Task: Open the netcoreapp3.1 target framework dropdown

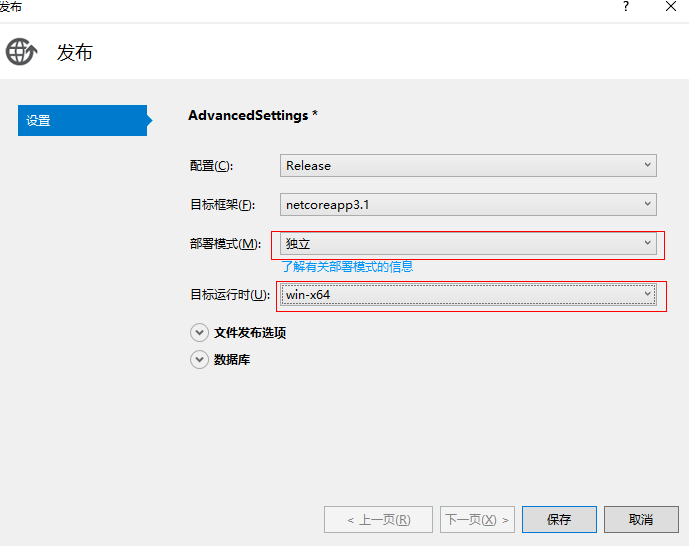Action: coord(468,205)
